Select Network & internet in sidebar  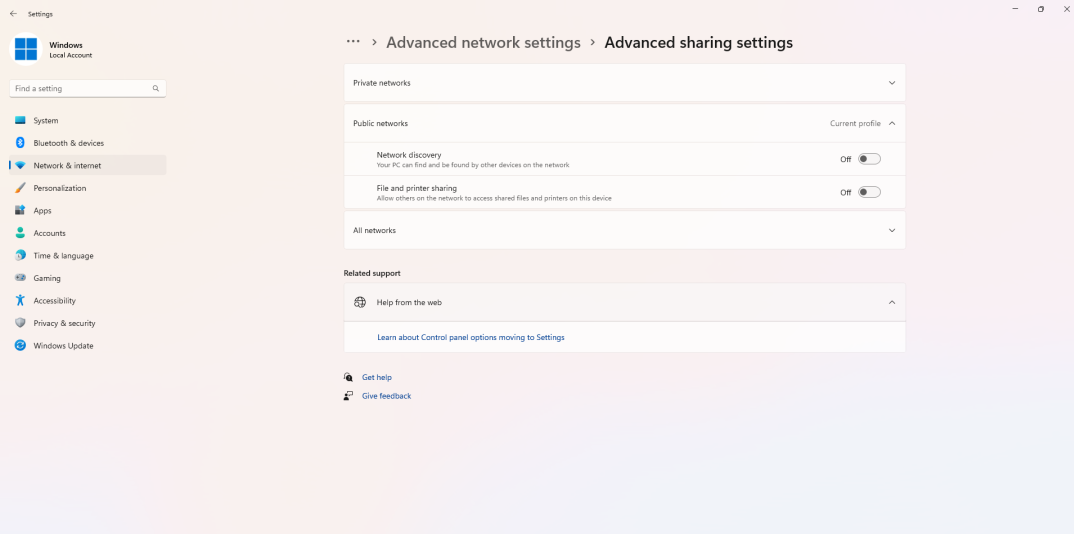coord(88,166)
